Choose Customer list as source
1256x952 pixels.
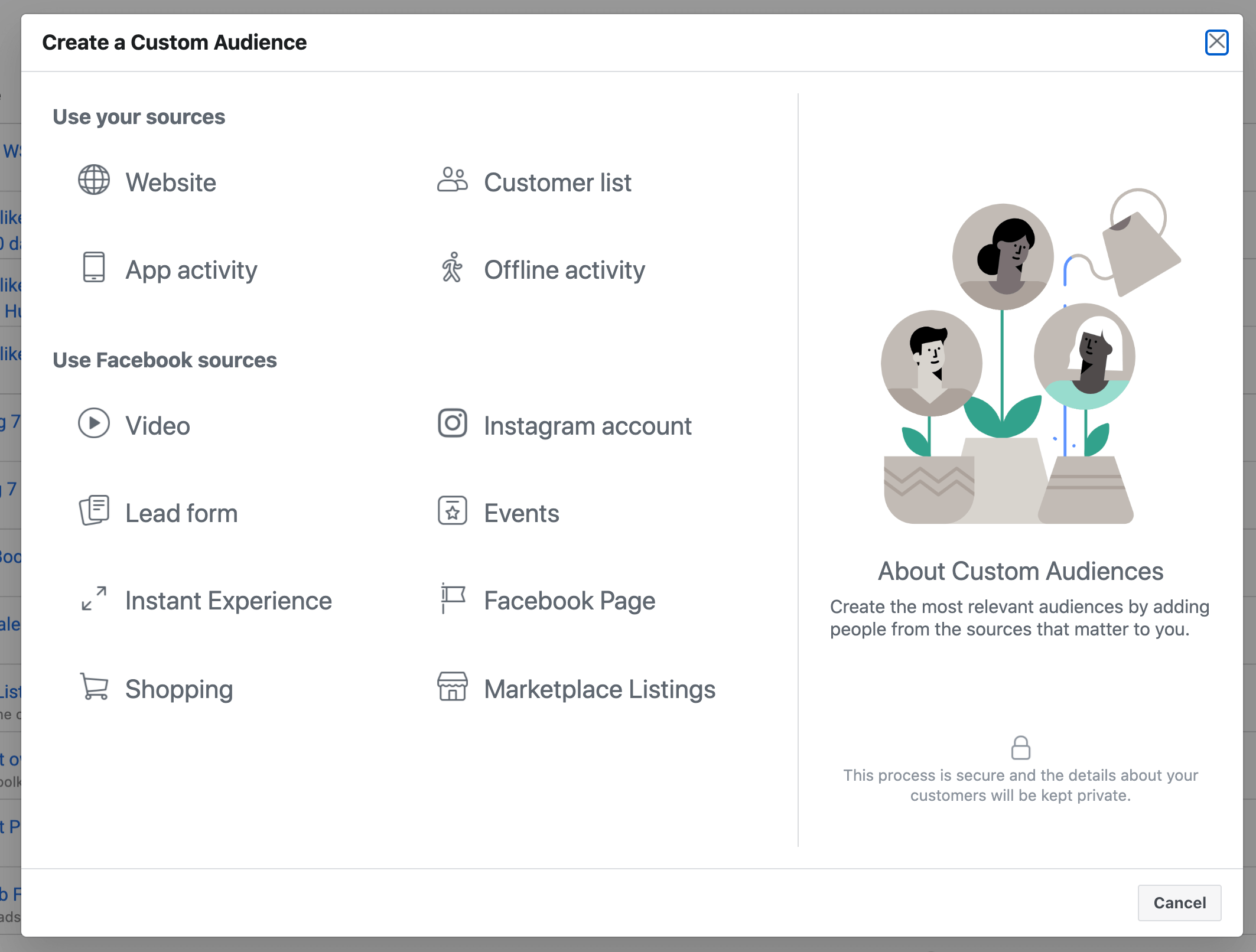pos(535,182)
